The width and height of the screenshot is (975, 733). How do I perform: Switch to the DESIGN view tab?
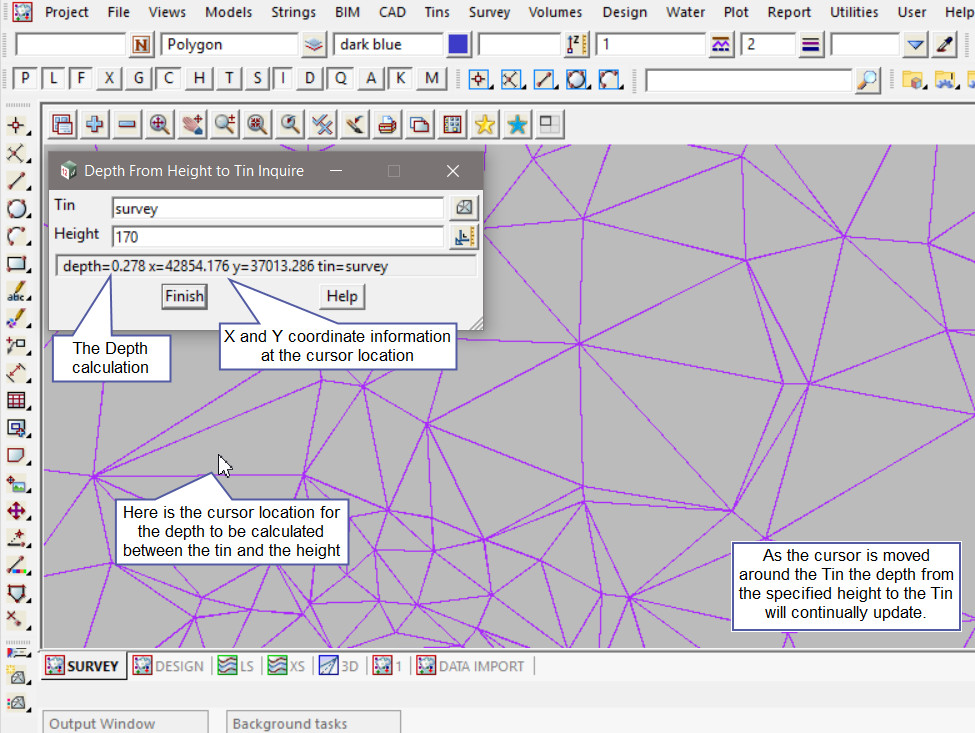click(169, 666)
